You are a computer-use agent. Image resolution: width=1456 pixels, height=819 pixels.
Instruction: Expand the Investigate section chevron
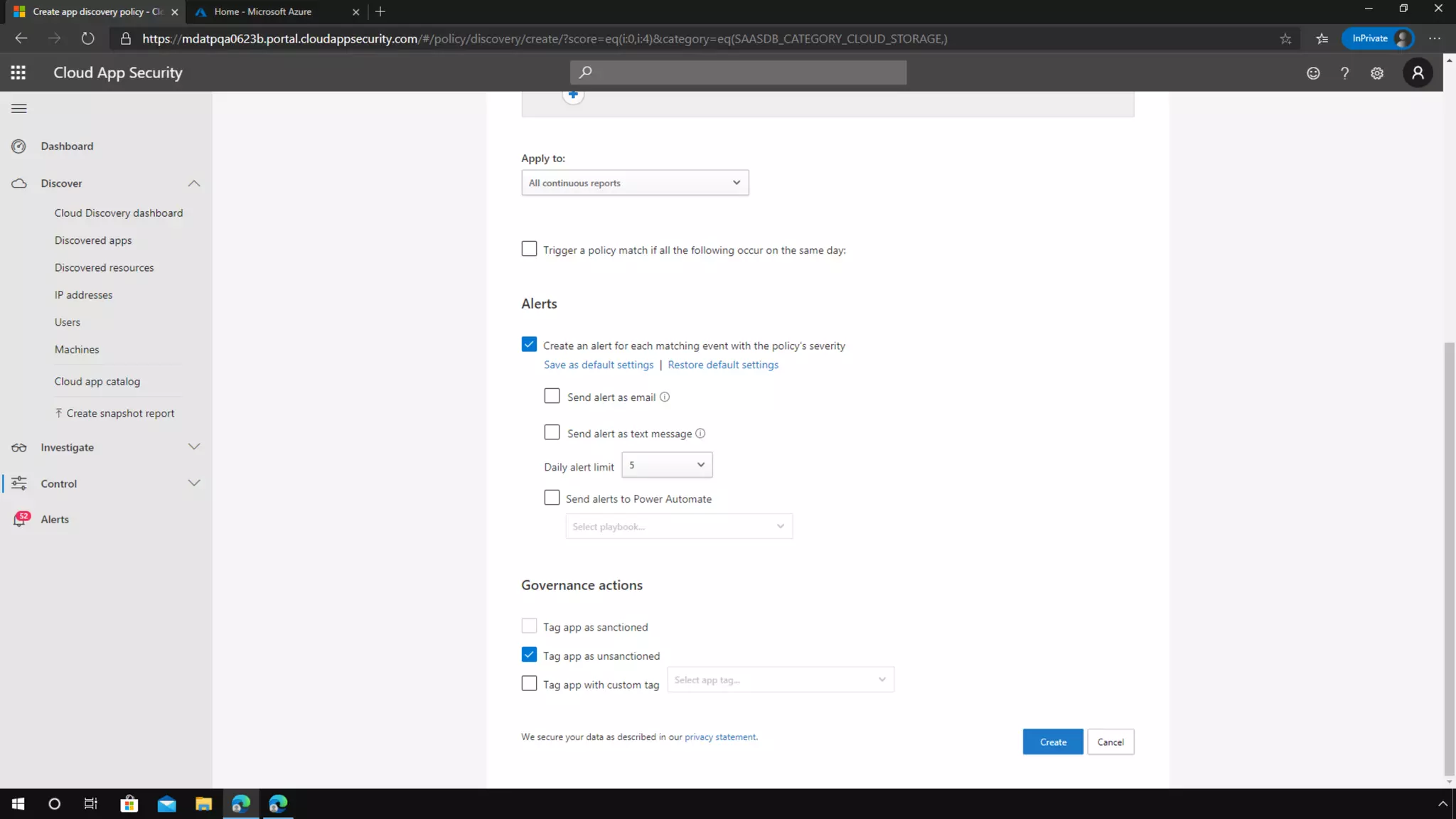point(194,446)
